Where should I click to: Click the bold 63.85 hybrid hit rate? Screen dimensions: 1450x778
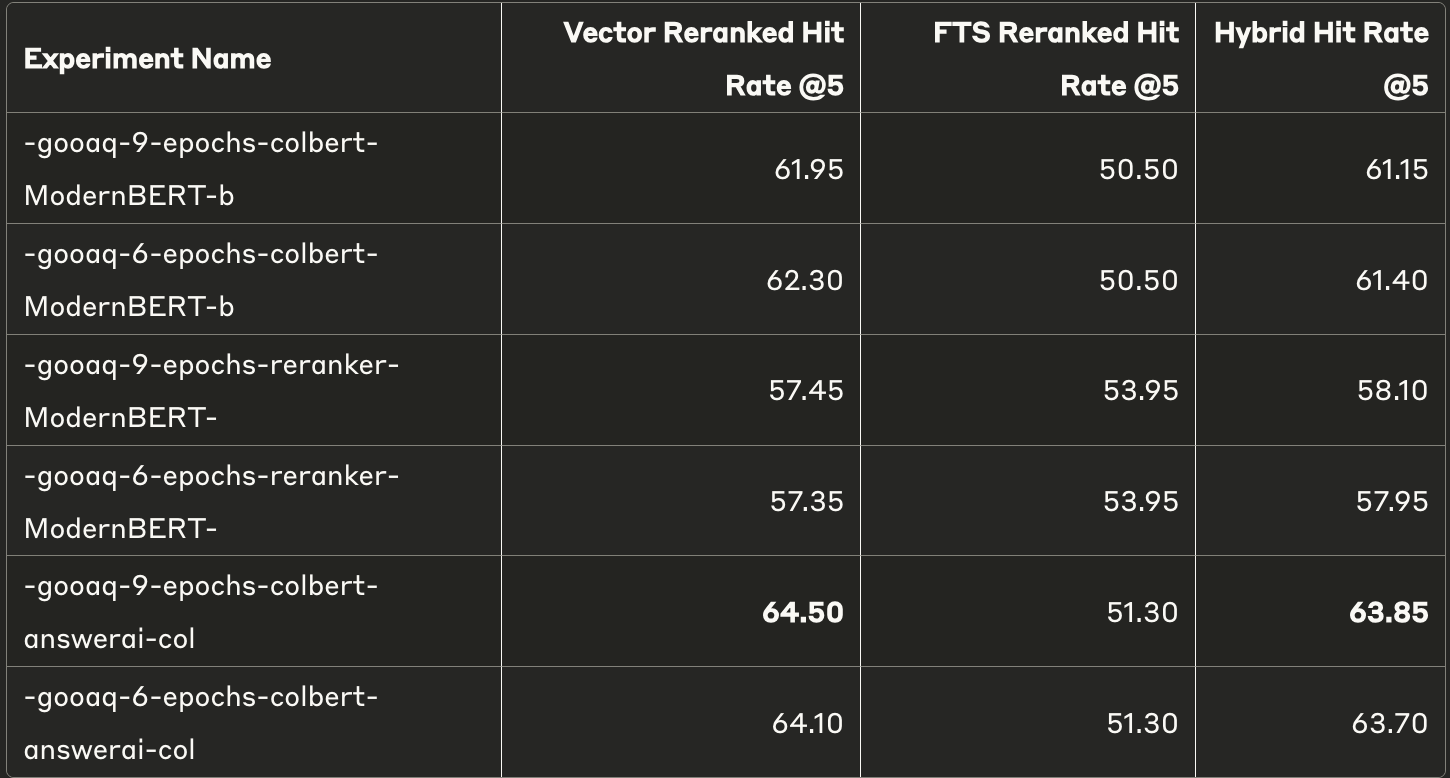pyautogui.click(x=1388, y=612)
